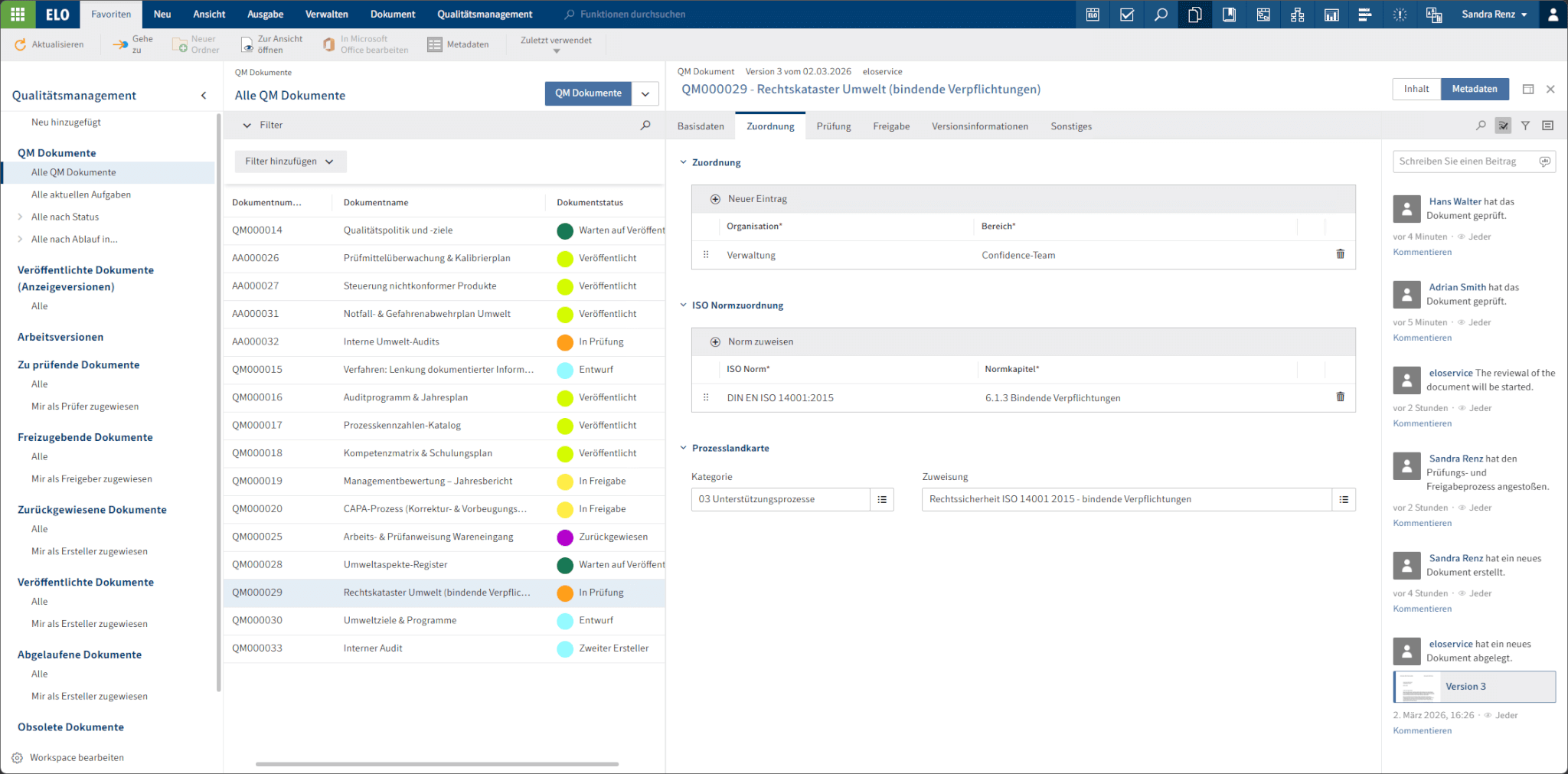Click Kommentieren under Hans Walter's post

[x=1422, y=252]
